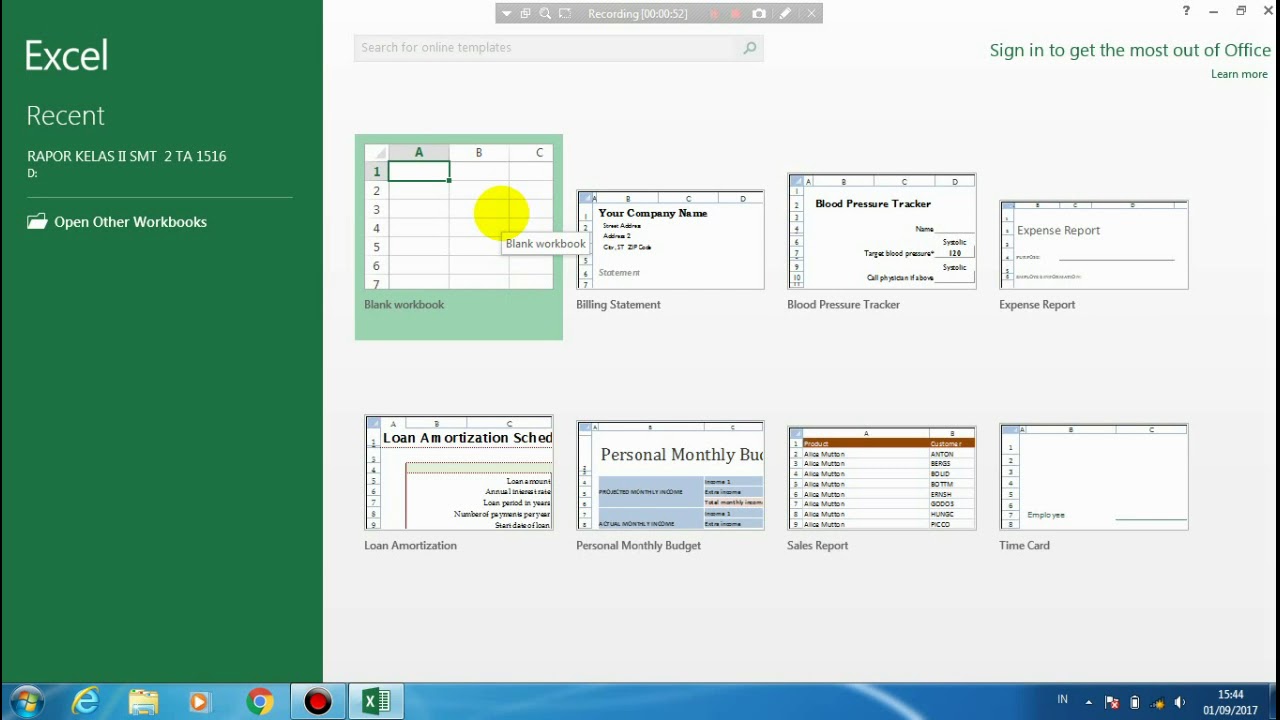The width and height of the screenshot is (1280, 720).
Task: Click the IN language indicator in taskbar
Action: tap(1062, 700)
